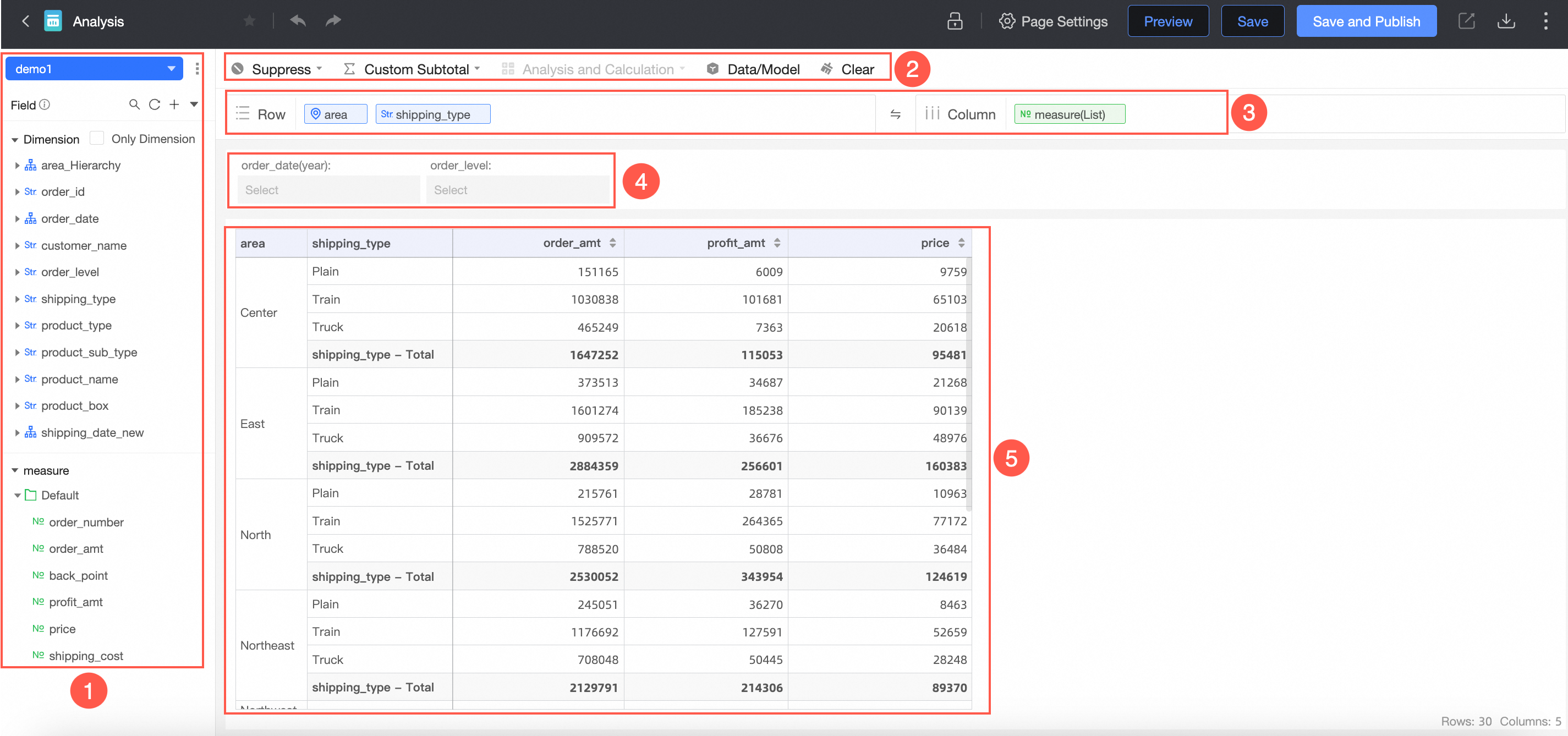Refresh the field list
This screenshot has width=1568, height=736.
coord(155,105)
